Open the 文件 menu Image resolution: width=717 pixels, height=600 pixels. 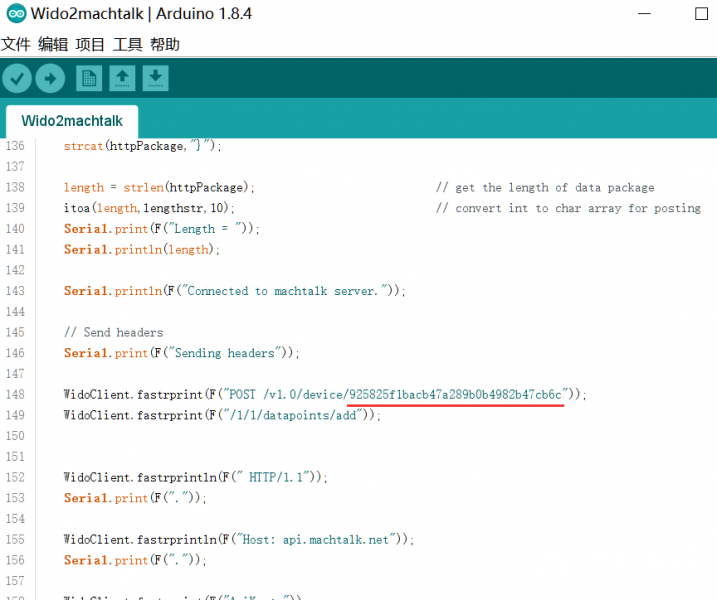point(16,45)
